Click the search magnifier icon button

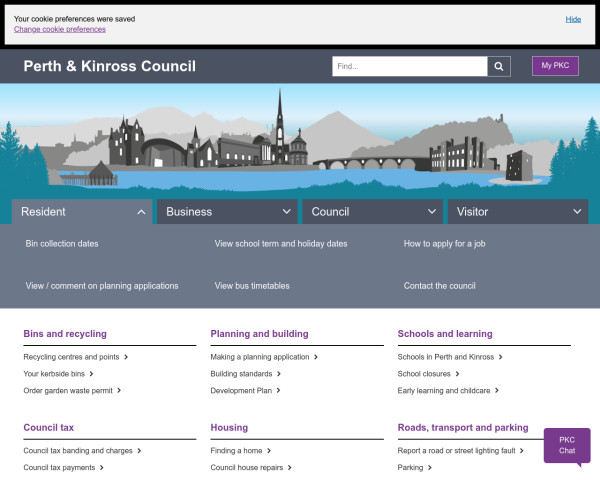499,67
